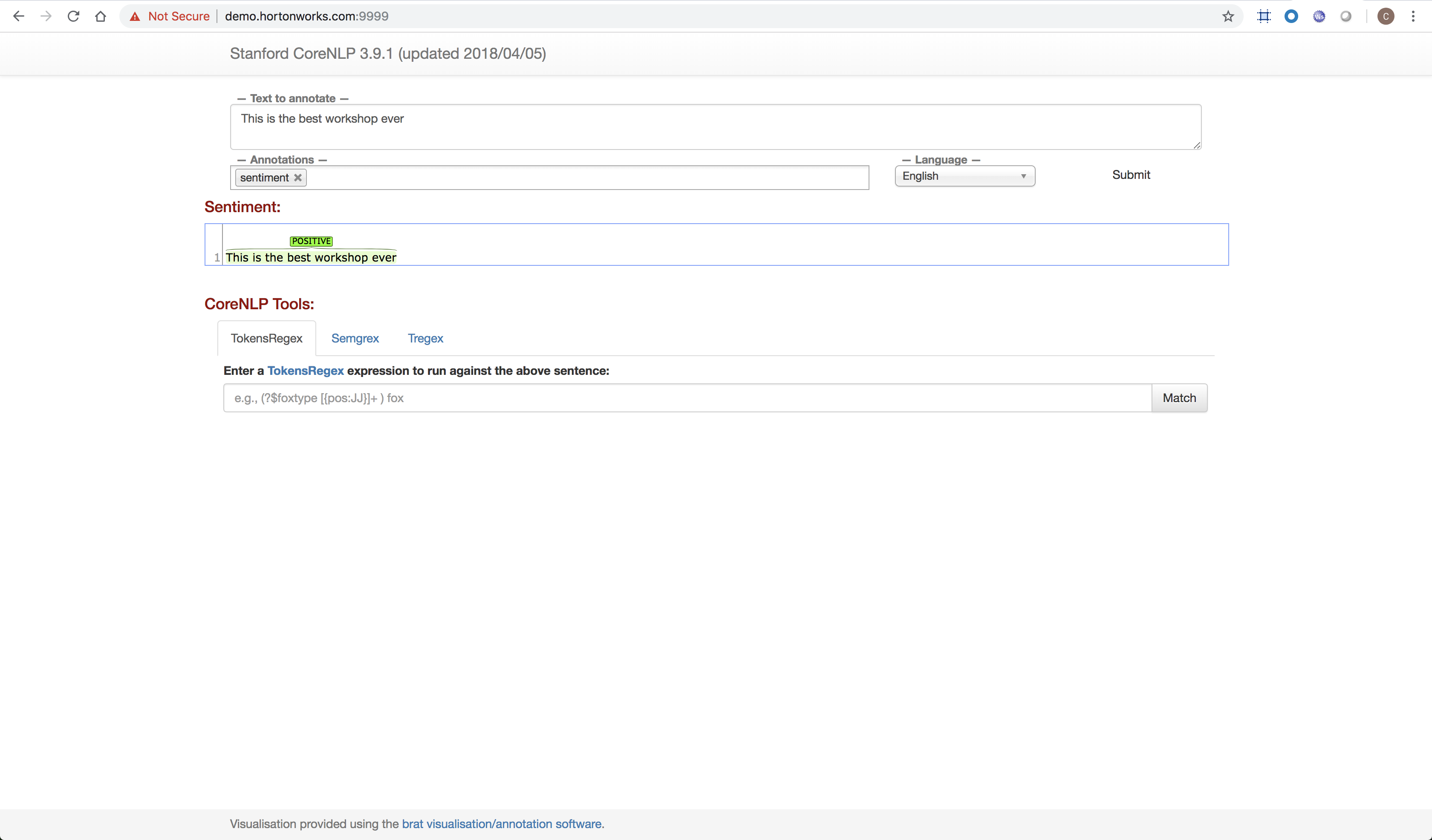Click the CoreNLP Tools: heading
This screenshot has width=1432, height=840.
[x=259, y=305]
